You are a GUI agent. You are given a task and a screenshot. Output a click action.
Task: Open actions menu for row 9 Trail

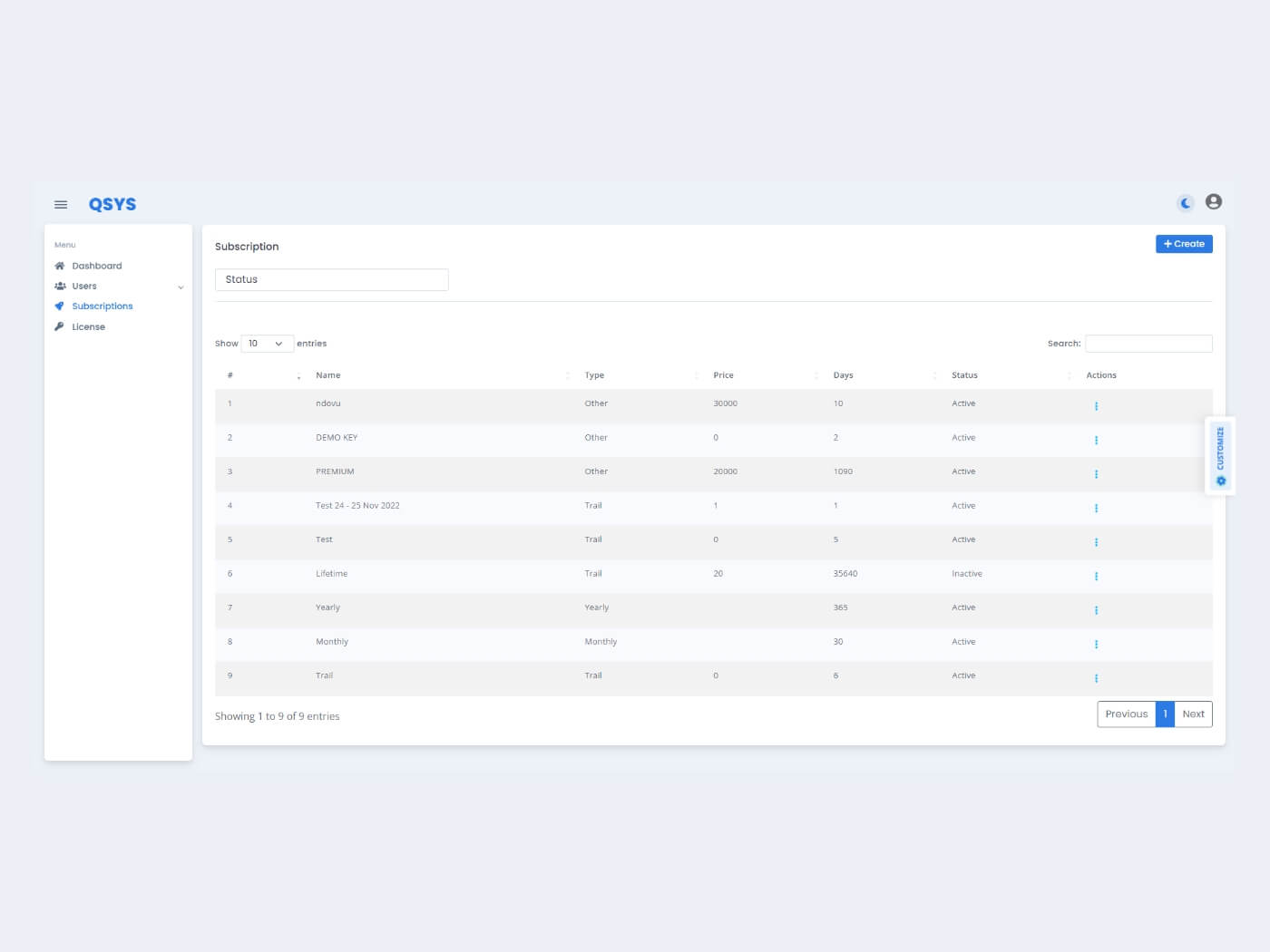1096,678
